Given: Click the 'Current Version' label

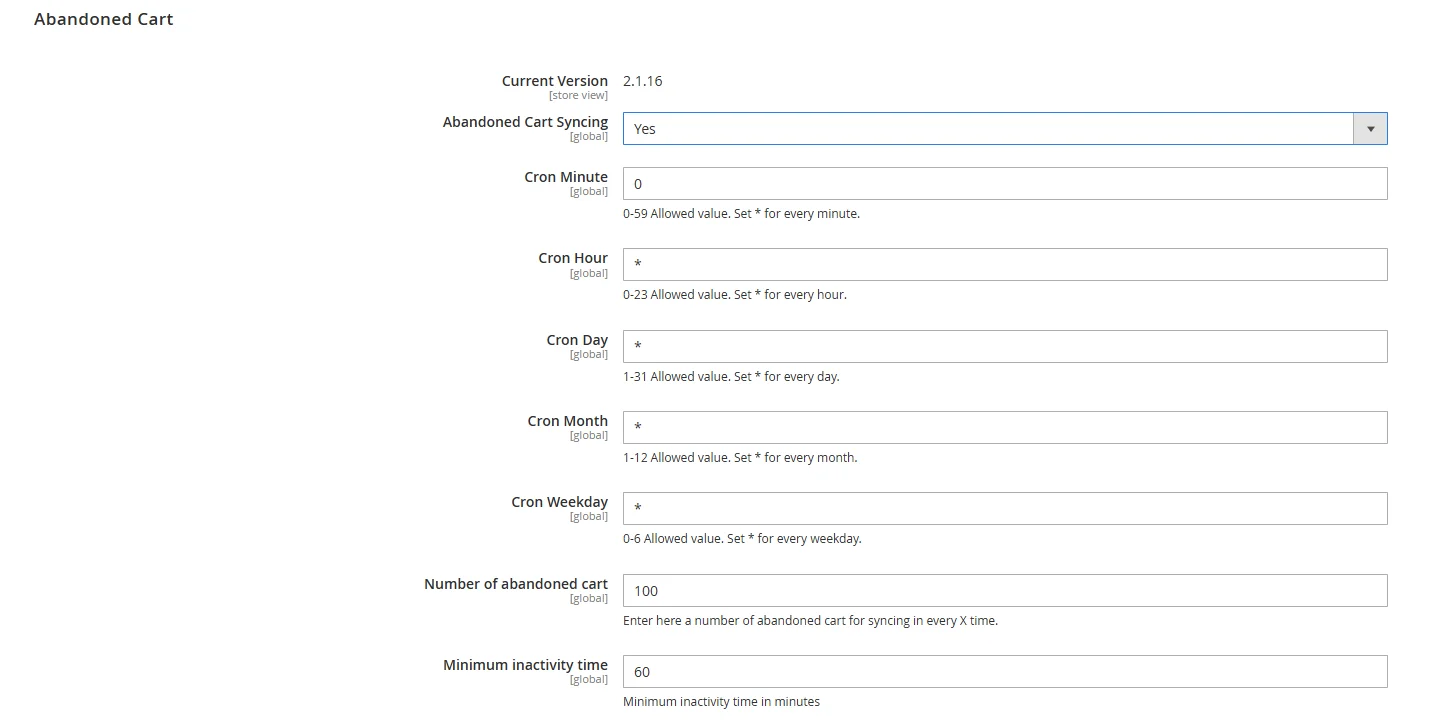Looking at the screenshot, I should 554,81.
